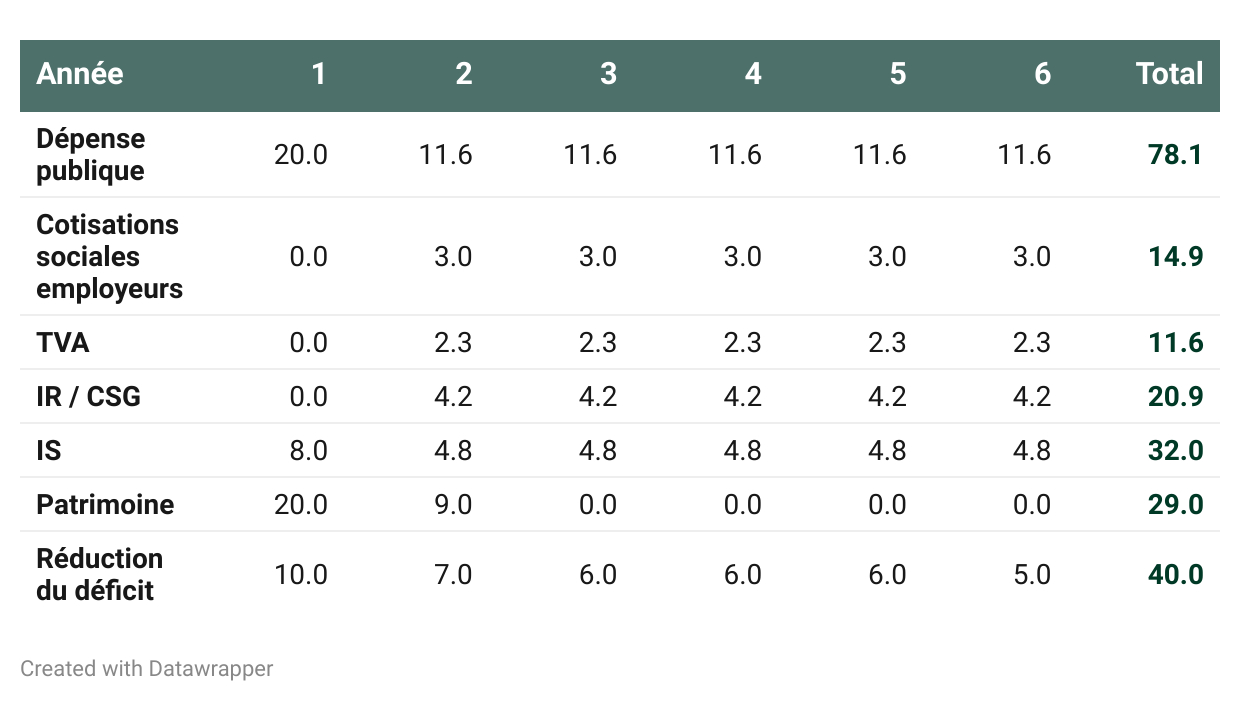Select Réduction du déficit year 6 value 5.0
The image size is (1240, 702).
1032,575
